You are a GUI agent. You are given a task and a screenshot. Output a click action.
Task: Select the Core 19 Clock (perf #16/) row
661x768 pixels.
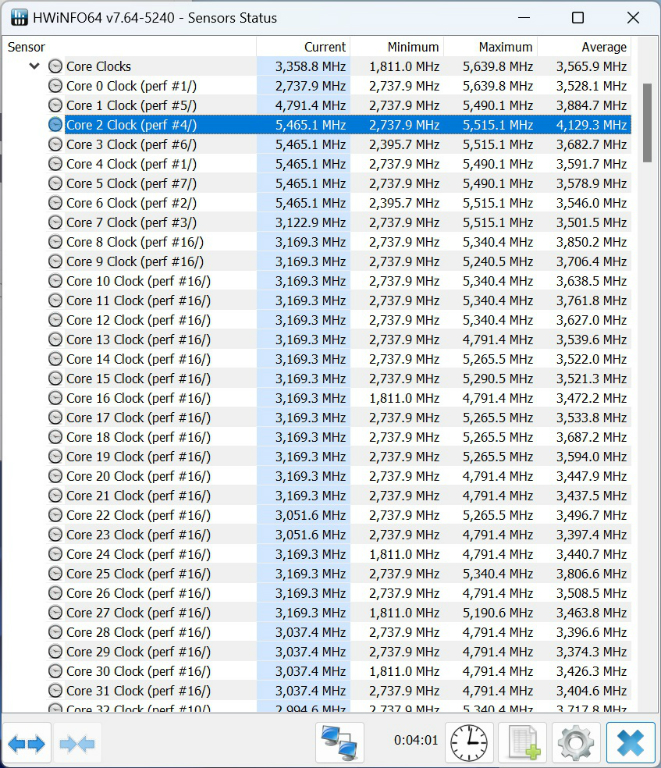coord(339,456)
